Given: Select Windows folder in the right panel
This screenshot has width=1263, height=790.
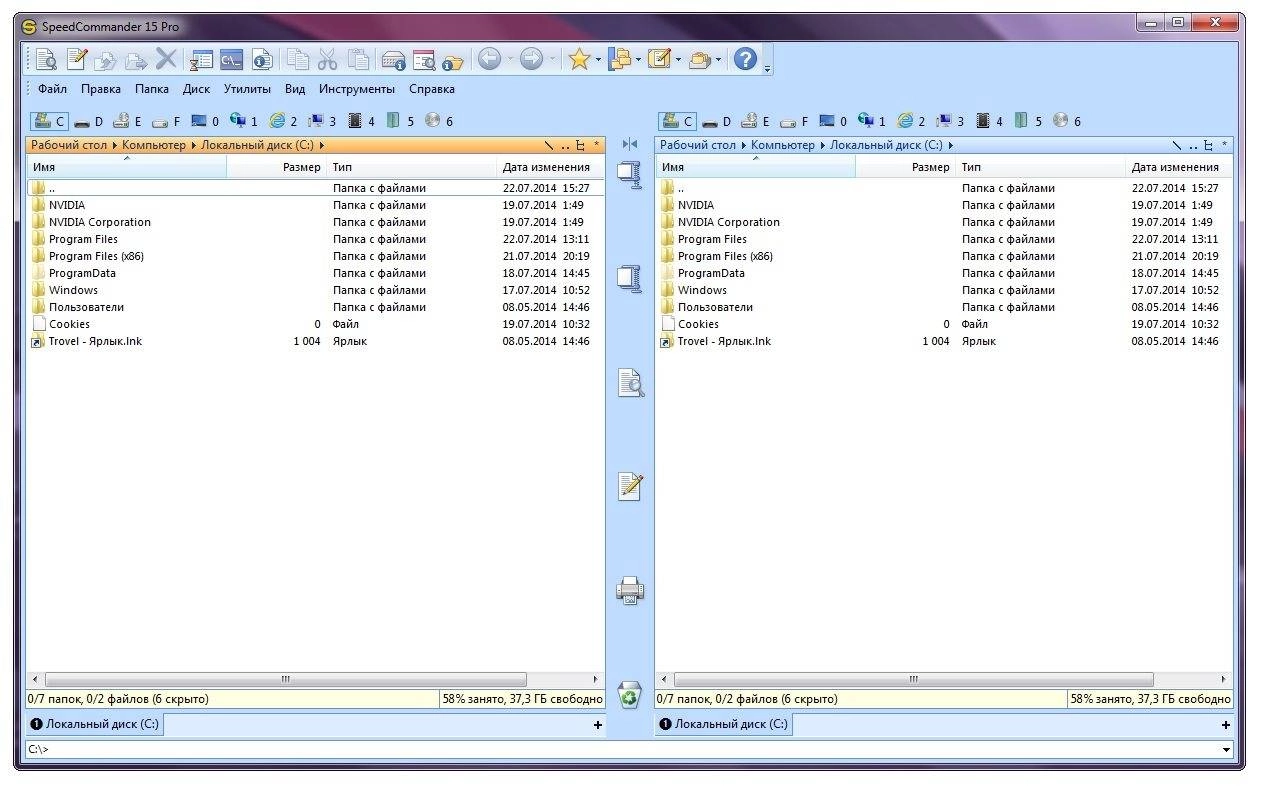Looking at the screenshot, I should point(702,290).
